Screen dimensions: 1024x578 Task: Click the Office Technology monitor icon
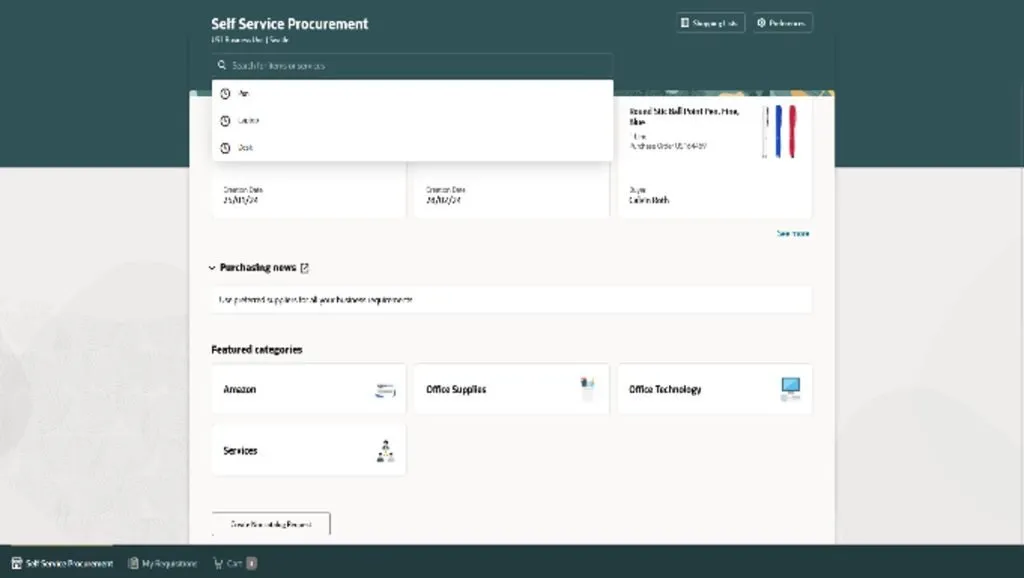(790, 390)
